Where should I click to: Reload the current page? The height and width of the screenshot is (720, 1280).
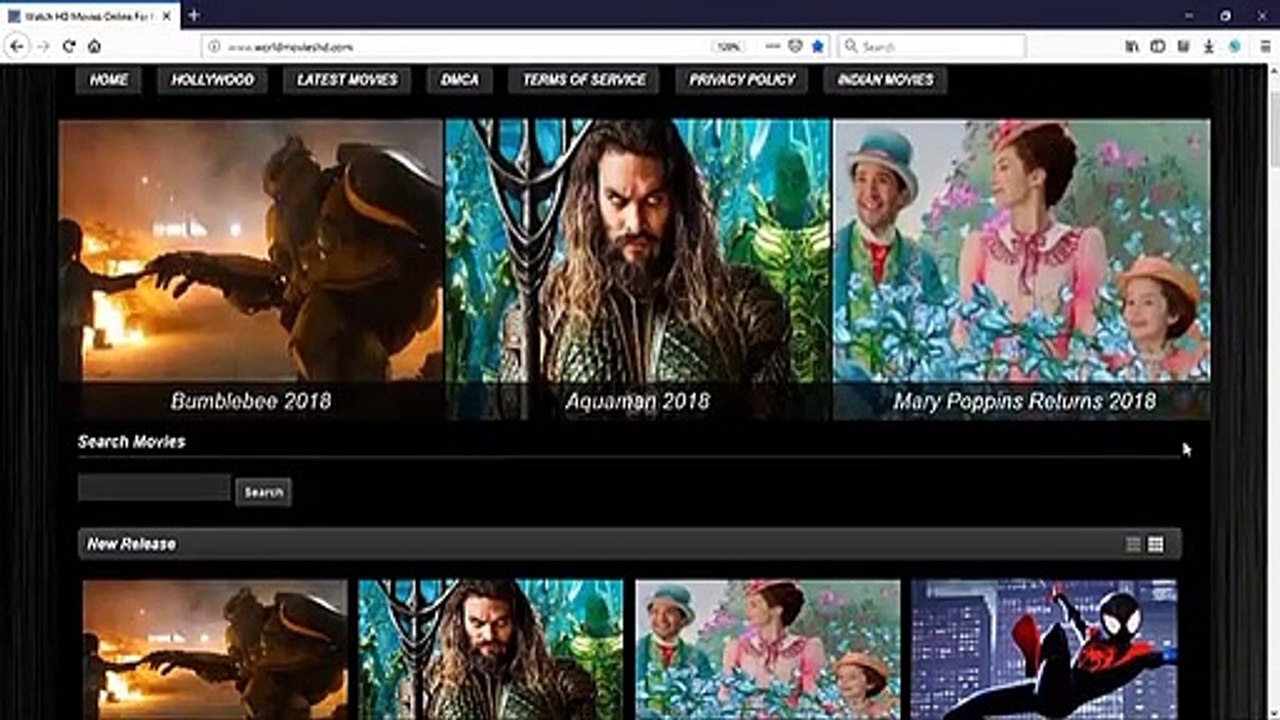(69, 46)
